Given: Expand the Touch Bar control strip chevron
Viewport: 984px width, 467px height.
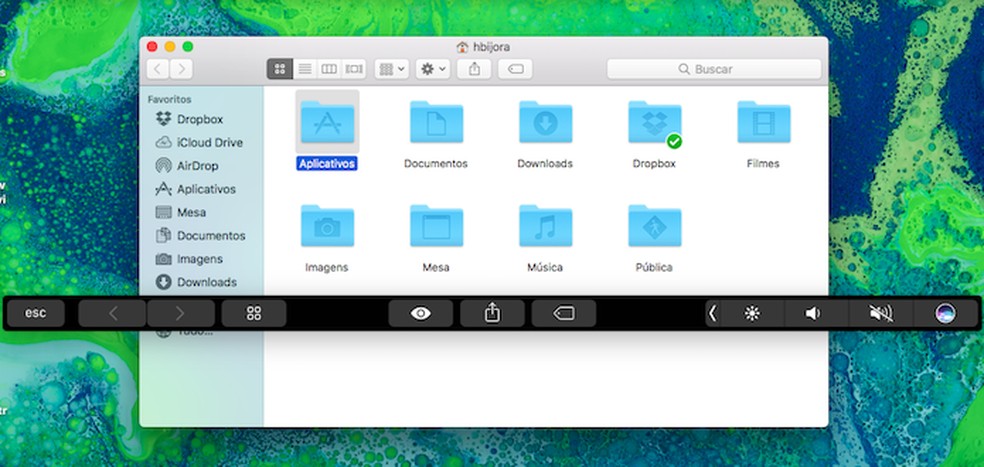Looking at the screenshot, I should tap(712, 313).
